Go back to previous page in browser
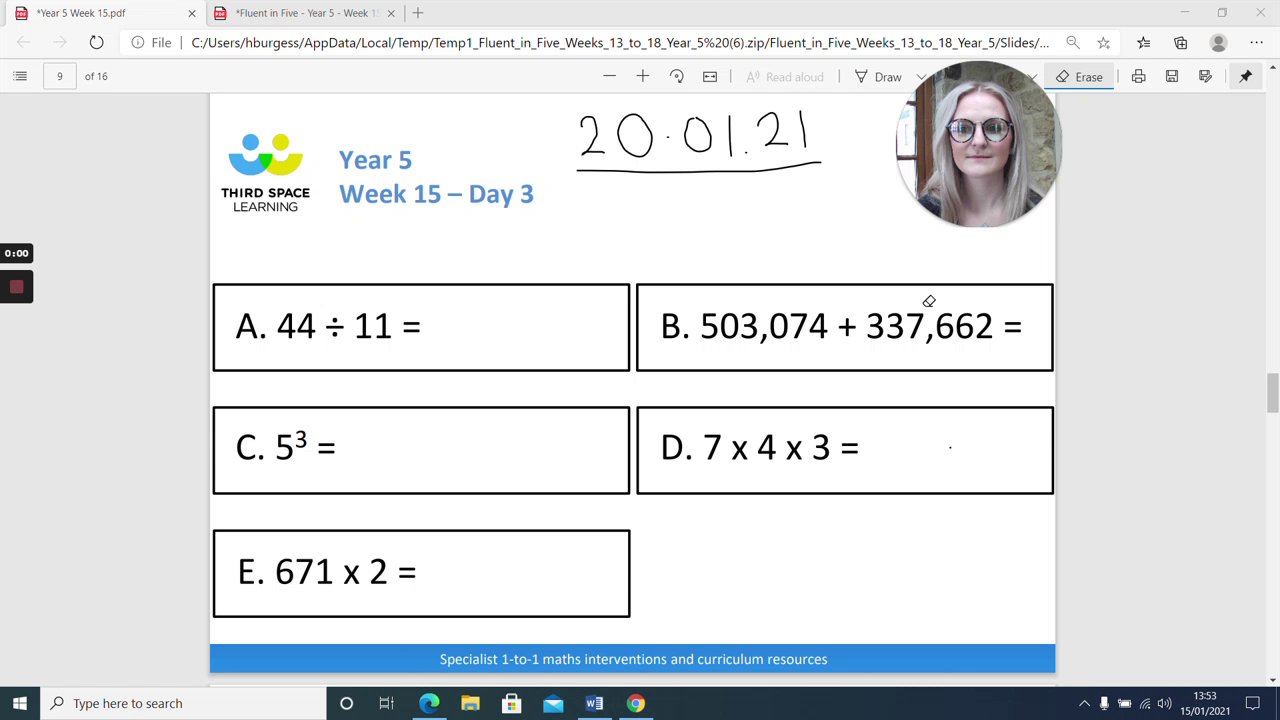This screenshot has height=720, width=1280. point(24,42)
